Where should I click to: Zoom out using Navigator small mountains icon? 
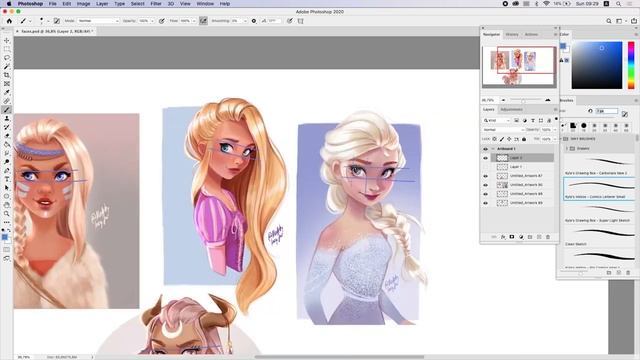pyautogui.click(x=503, y=100)
